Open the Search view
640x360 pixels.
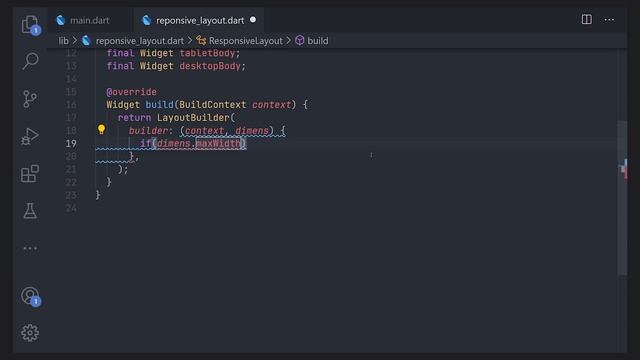coord(30,61)
